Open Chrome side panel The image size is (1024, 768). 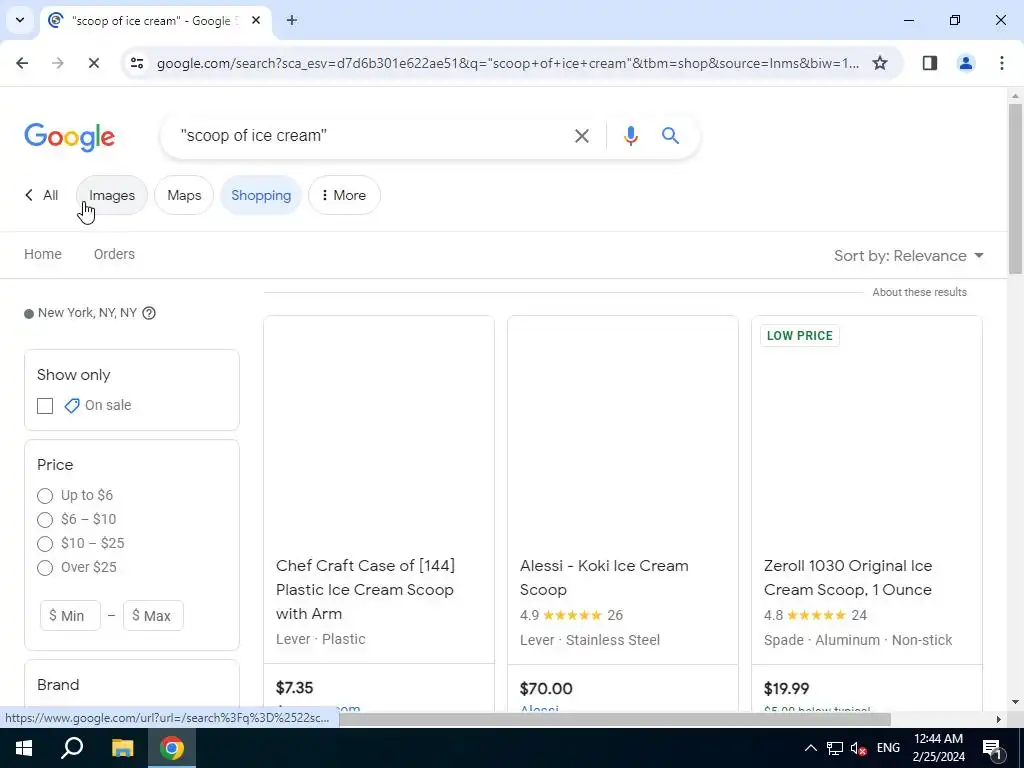[930, 63]
